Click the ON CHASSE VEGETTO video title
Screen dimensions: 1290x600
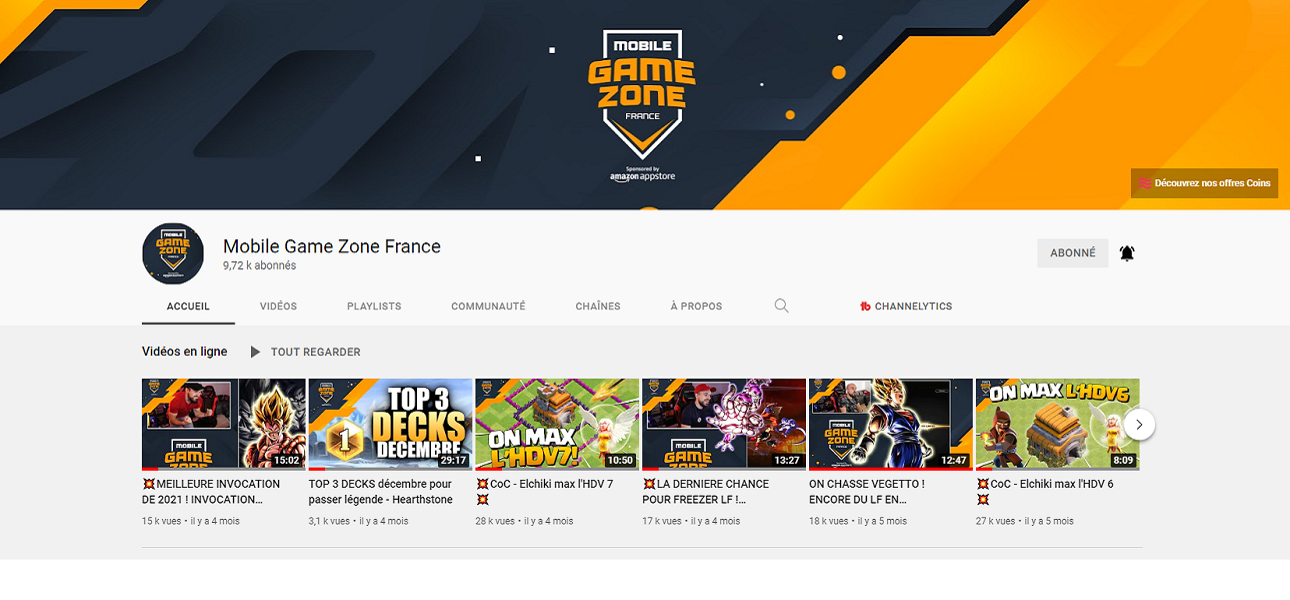(867, 492)
